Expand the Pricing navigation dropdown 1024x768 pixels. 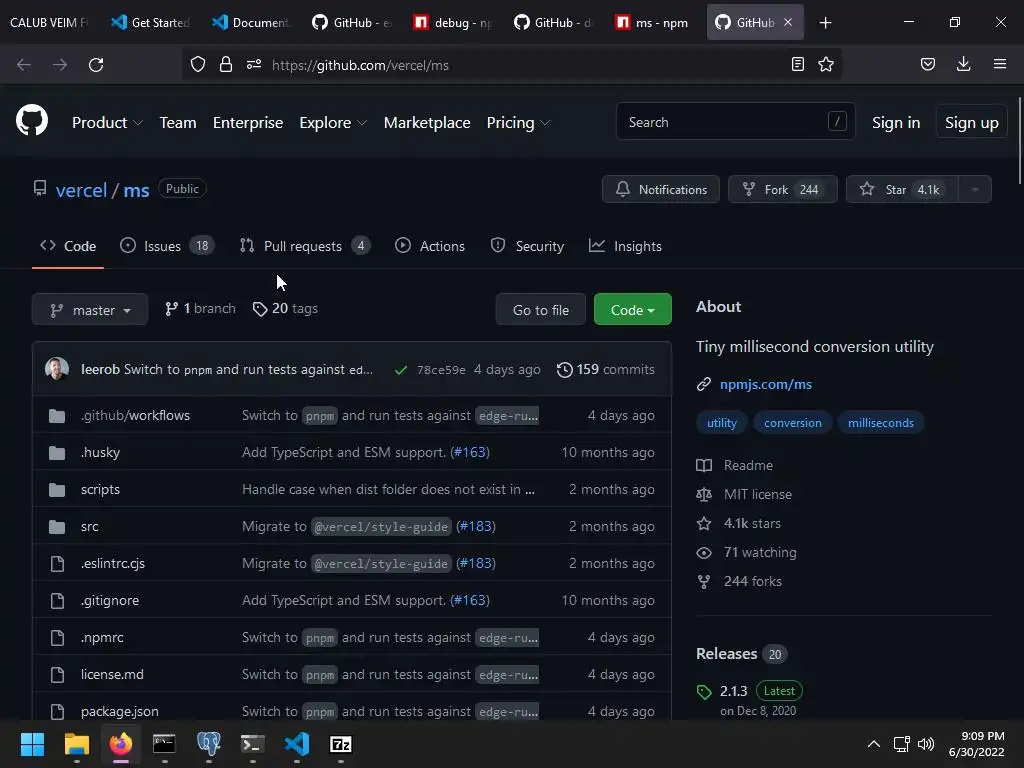tap(519, 123)
